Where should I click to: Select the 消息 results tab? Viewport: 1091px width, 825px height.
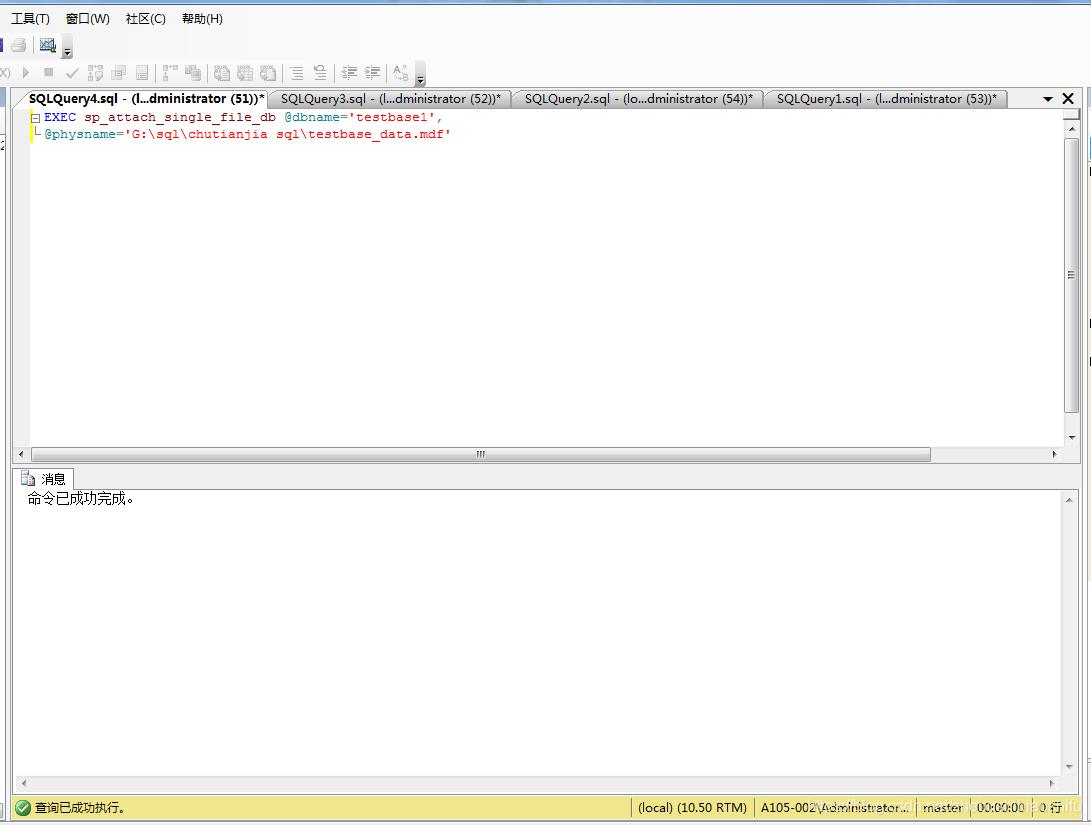44,479
